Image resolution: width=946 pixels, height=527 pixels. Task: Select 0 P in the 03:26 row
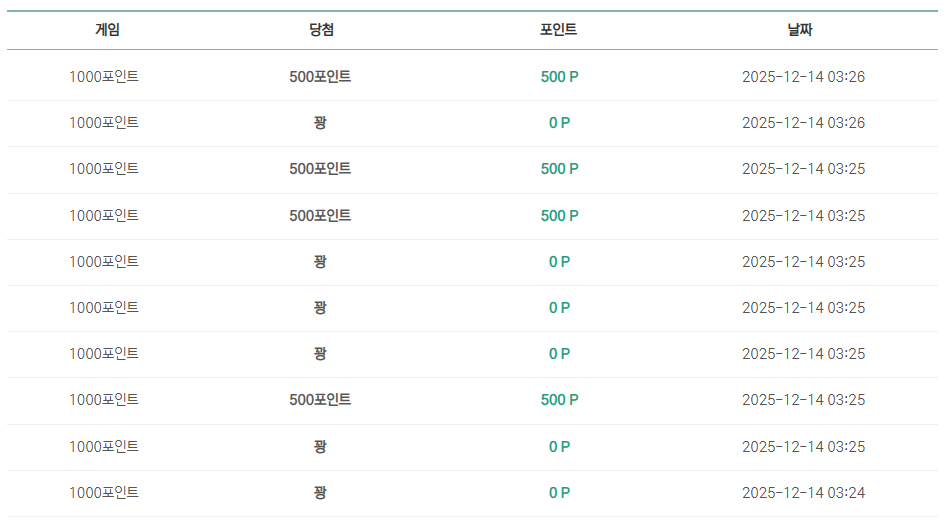[x=559, y=122]
